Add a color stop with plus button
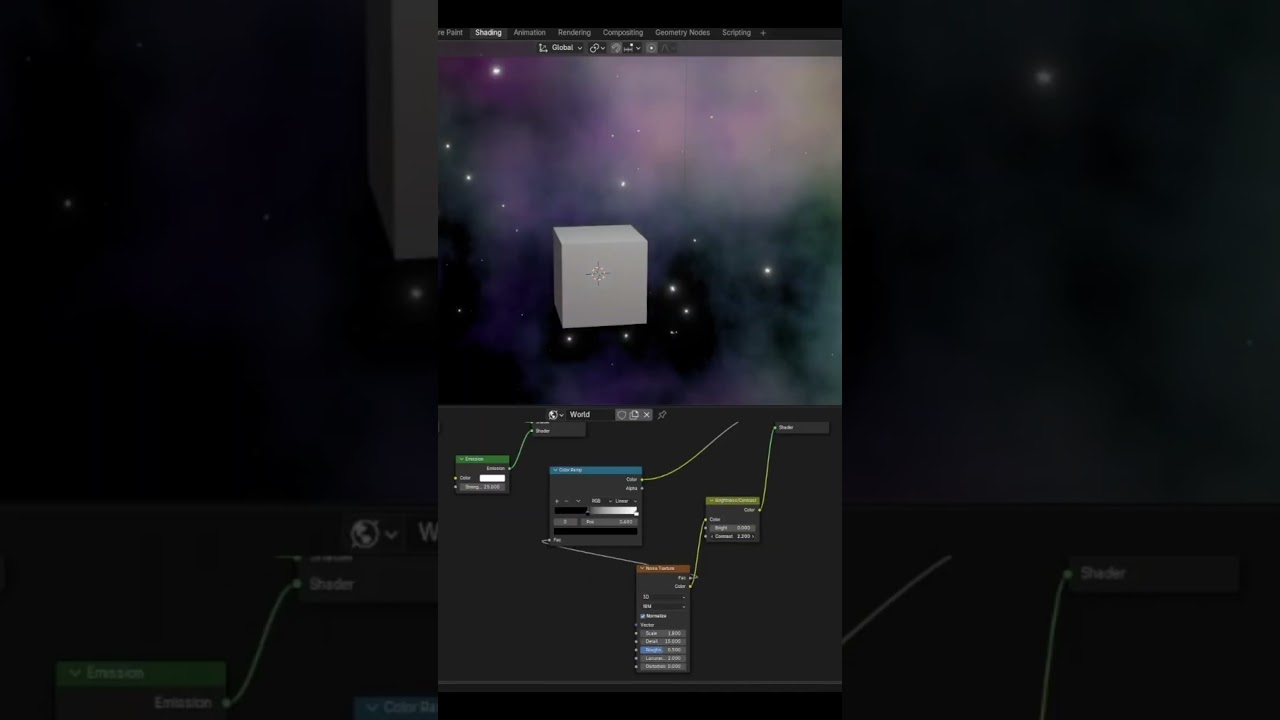The width and height of the screenshot is (1280, 720). tap(557, 501)
